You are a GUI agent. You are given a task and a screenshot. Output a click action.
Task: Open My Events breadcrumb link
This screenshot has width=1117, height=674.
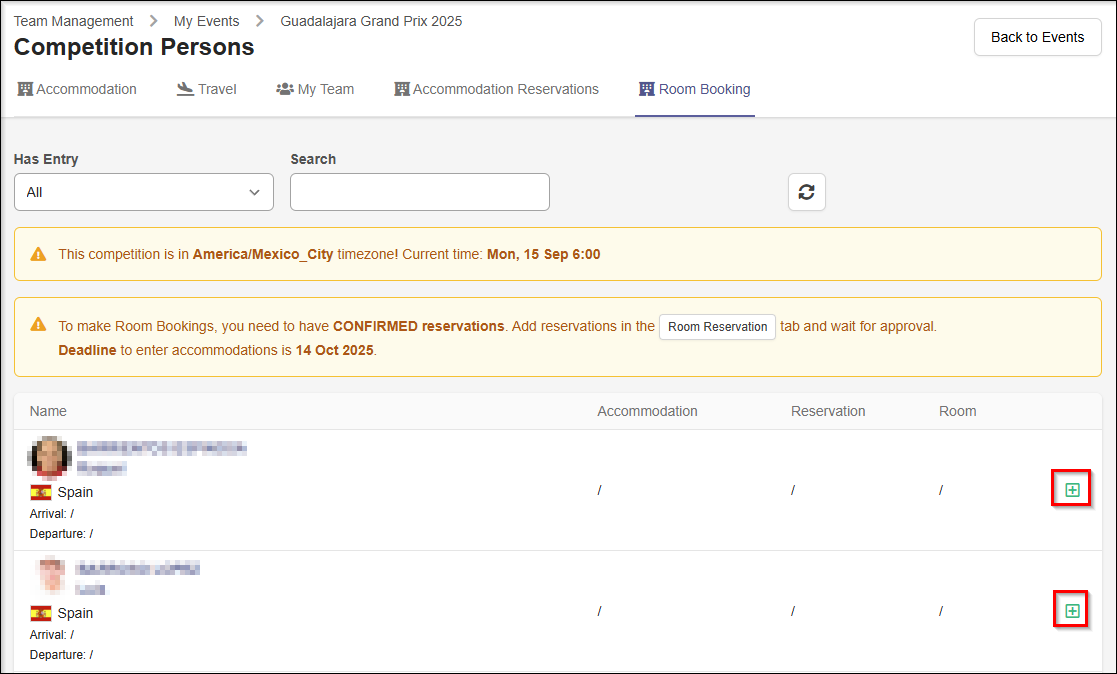click(x=206, y=21)
